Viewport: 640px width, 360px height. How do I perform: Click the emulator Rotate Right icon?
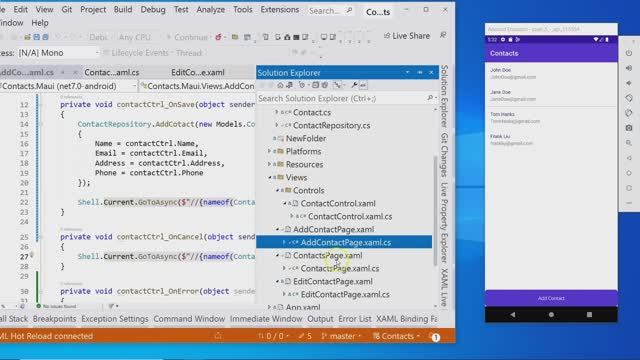[629, 113]
